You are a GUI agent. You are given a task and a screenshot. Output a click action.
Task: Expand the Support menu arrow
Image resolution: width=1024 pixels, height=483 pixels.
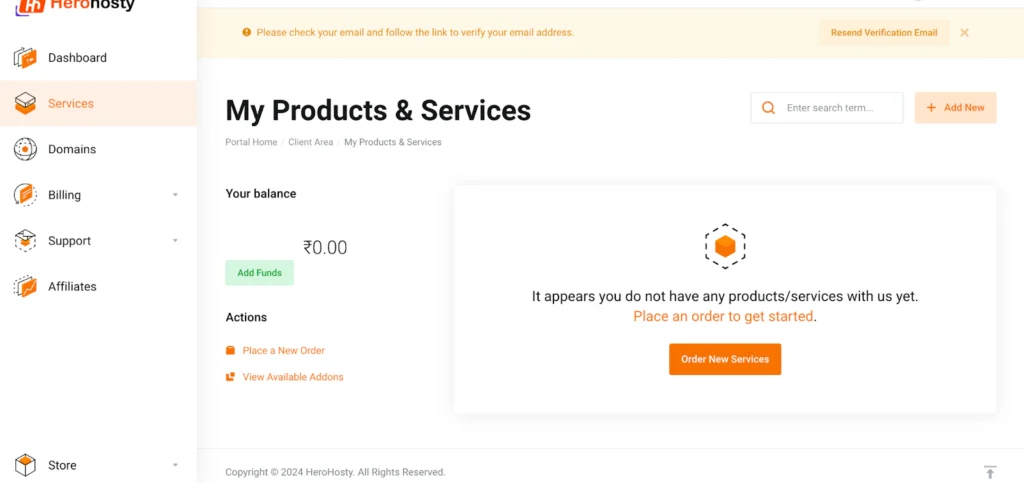coord(175,241)
